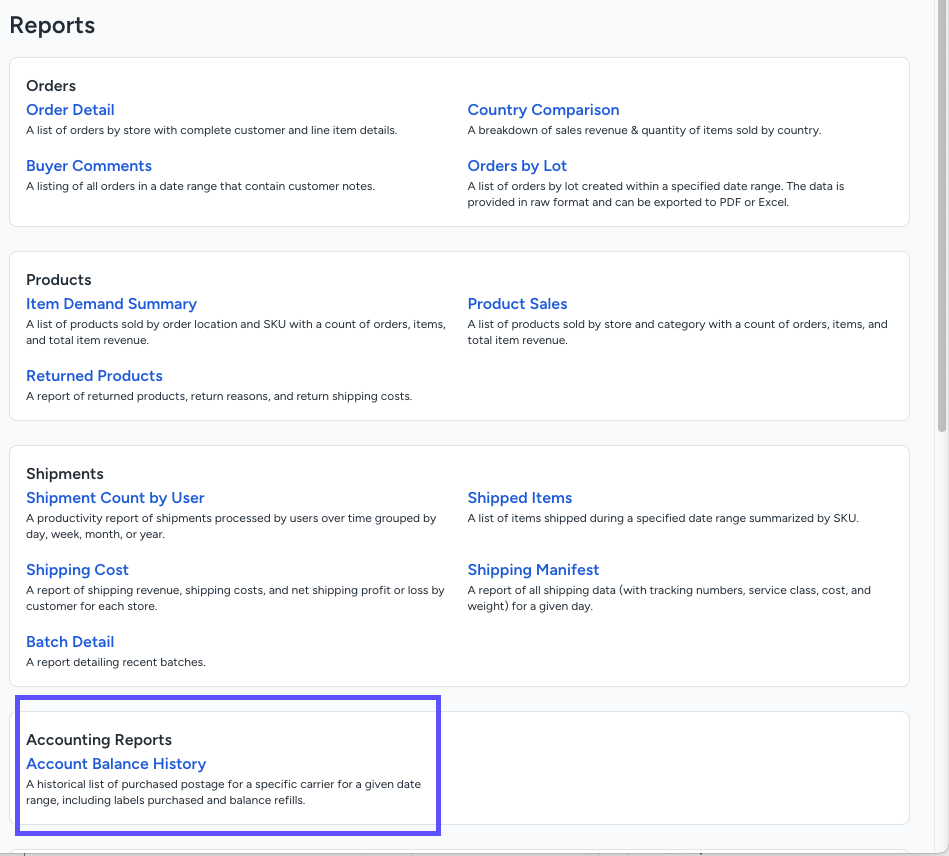Click the 'productivity report of shipments' description
The image size is (949, 856).
[x=231, y=526]
